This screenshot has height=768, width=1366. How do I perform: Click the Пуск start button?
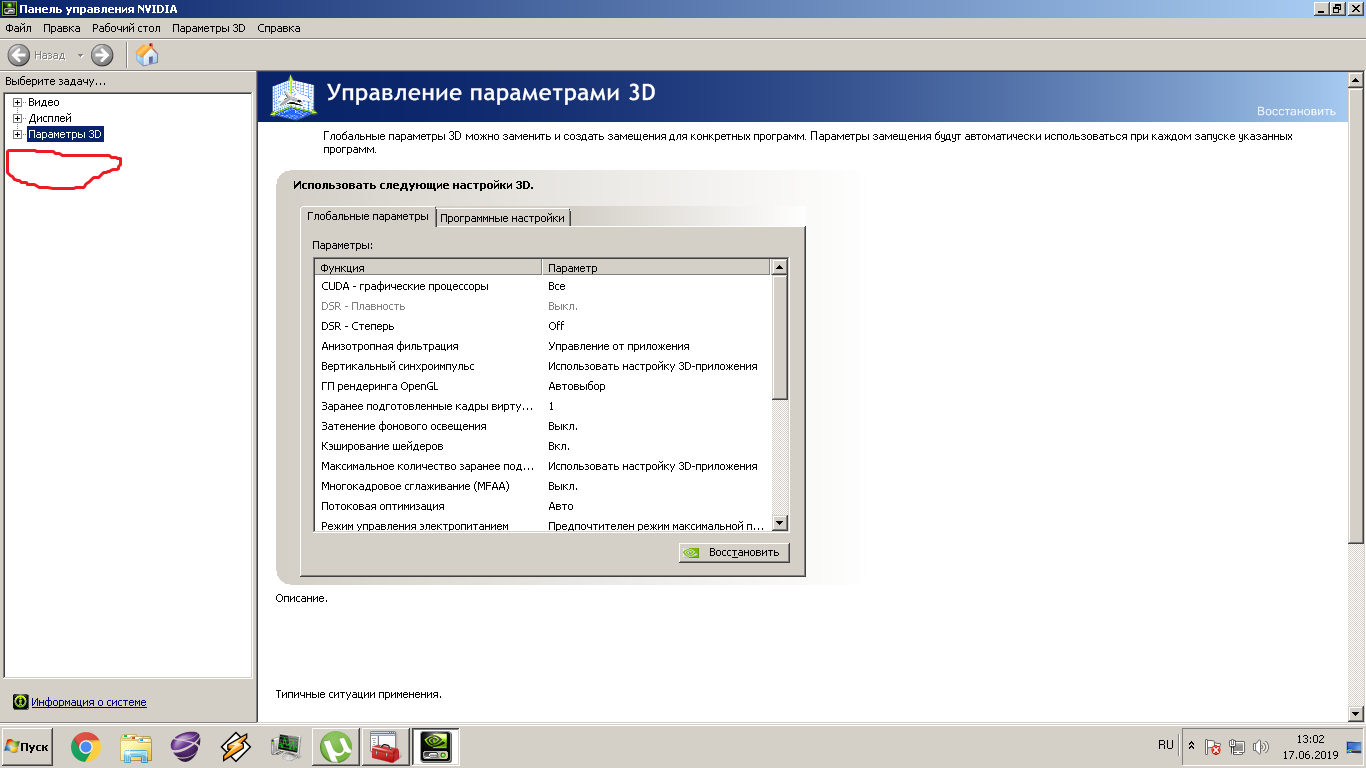(x=27, y=747)
